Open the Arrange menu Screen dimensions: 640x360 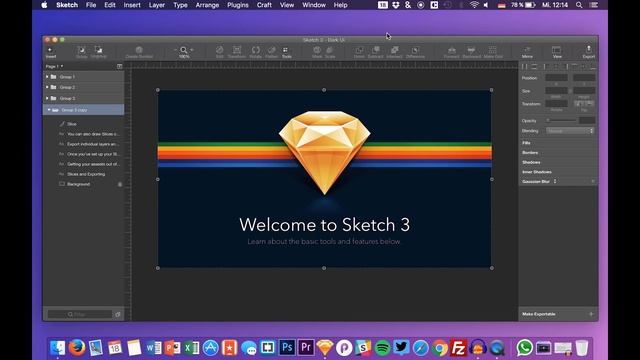(x=207, y=5)
